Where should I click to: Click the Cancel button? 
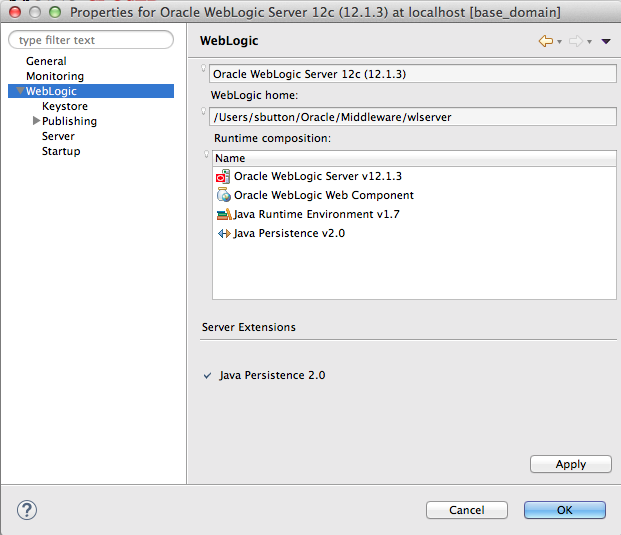click(467, 510)
